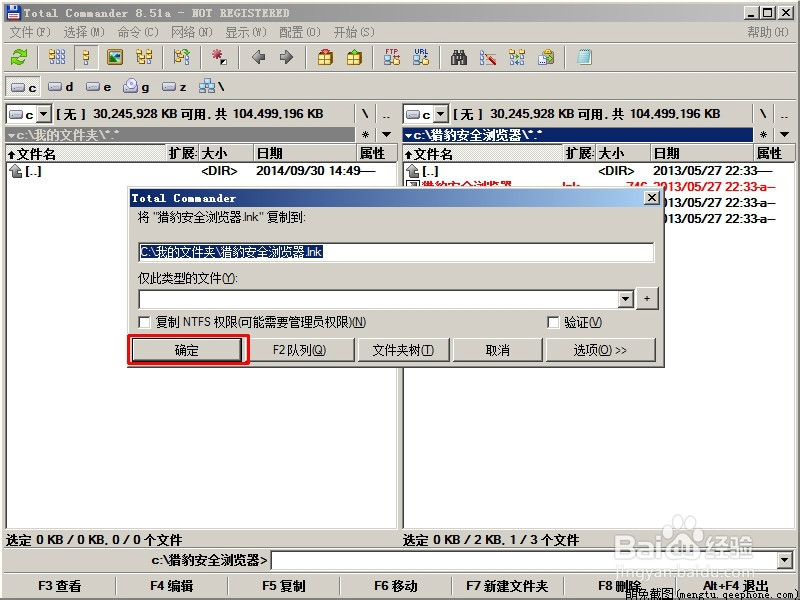800x600 pixels.
Task: Go back with the left arrow icon
Action: (x=259, y=57)
